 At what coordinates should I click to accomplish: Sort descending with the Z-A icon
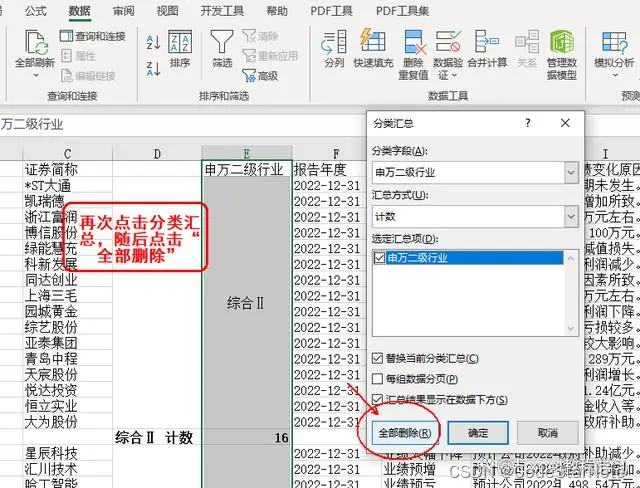click(153, 69)
